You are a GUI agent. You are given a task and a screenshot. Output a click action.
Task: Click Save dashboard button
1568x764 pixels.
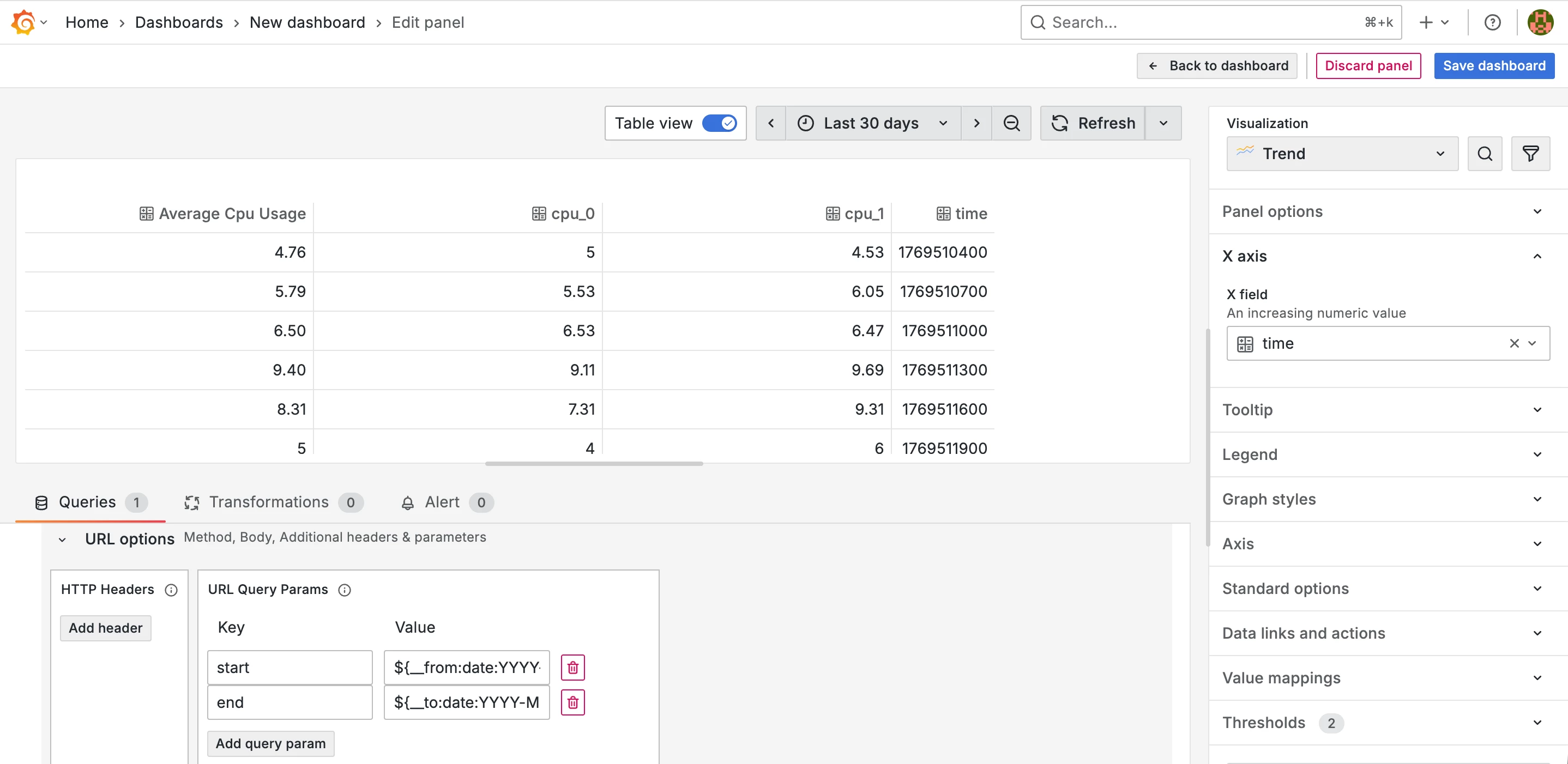click(x=1494, y=66)
